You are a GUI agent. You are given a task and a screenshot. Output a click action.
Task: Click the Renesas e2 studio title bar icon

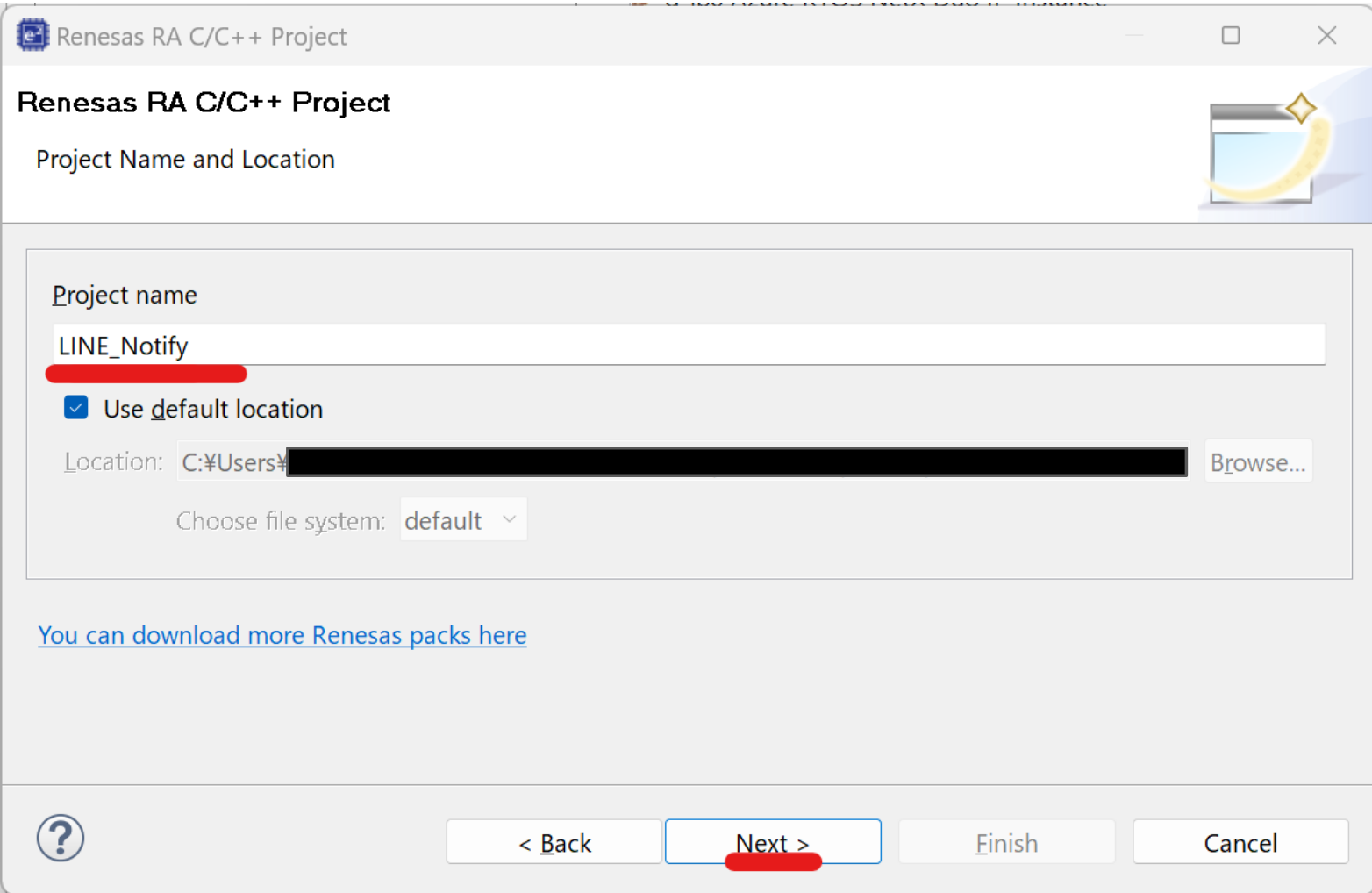(x=32, y=36)
